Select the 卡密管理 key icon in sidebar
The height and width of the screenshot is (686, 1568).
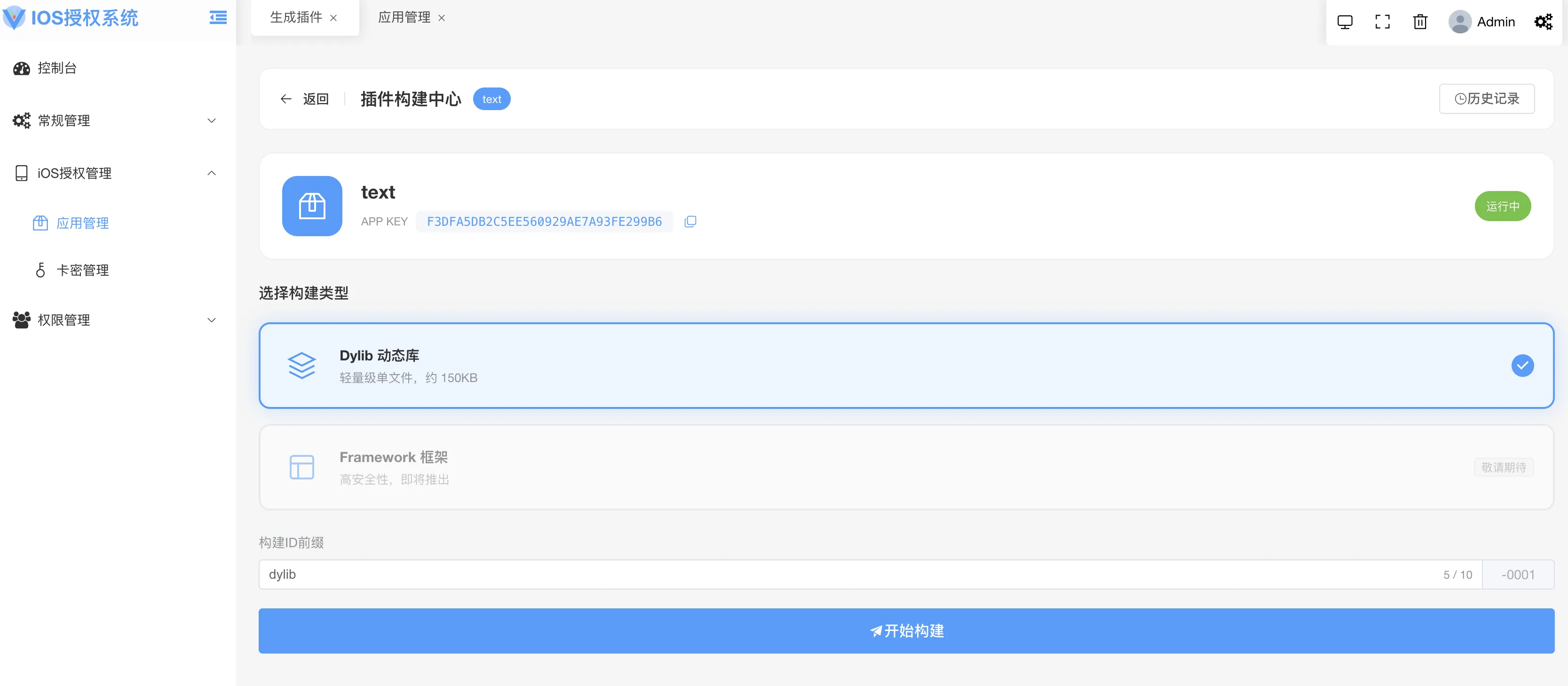[40, 270]
